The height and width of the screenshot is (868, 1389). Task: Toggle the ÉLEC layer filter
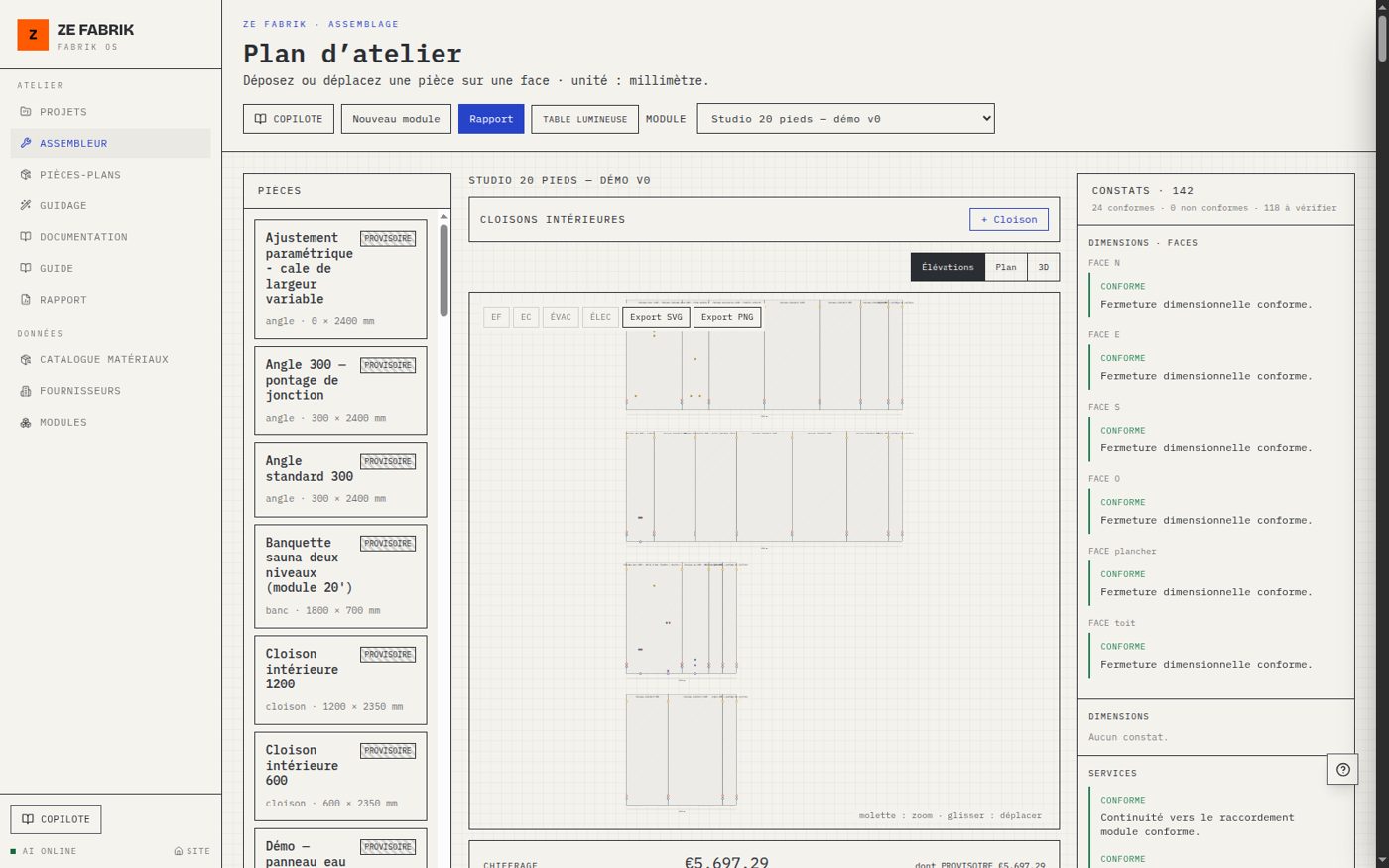click(x=600, y=317)
